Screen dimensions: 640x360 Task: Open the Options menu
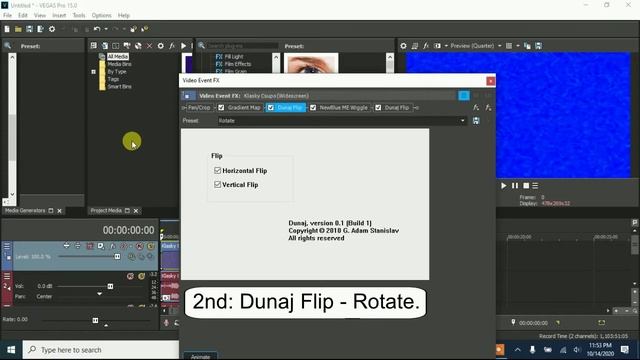coord(101,15)
